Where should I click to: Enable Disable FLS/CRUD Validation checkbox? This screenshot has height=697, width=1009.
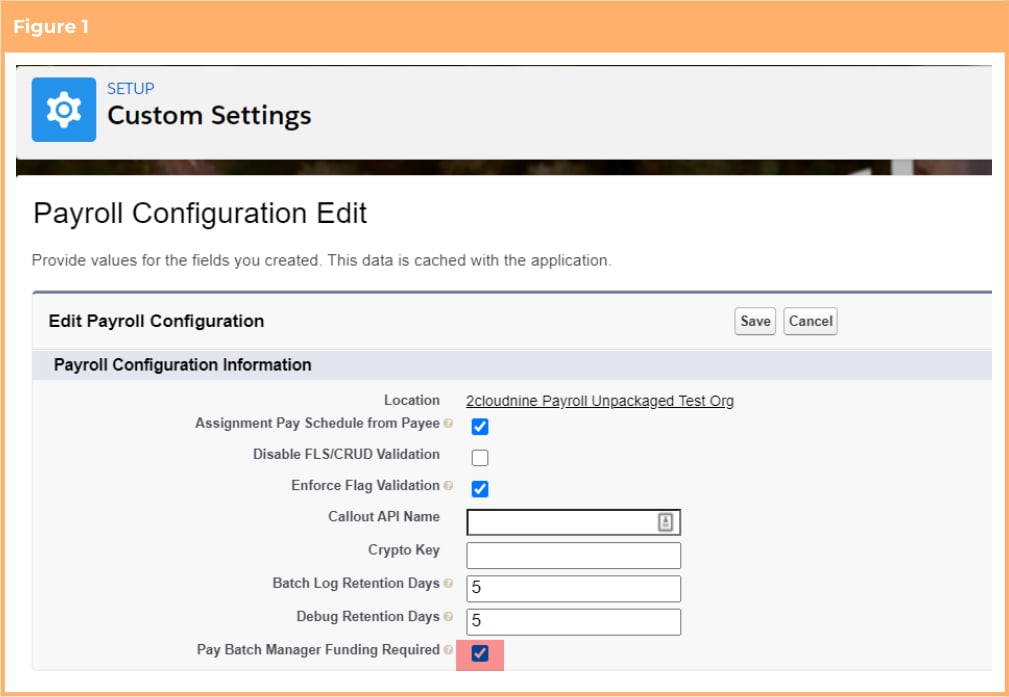pyautogui.click(x=480, y=458)
